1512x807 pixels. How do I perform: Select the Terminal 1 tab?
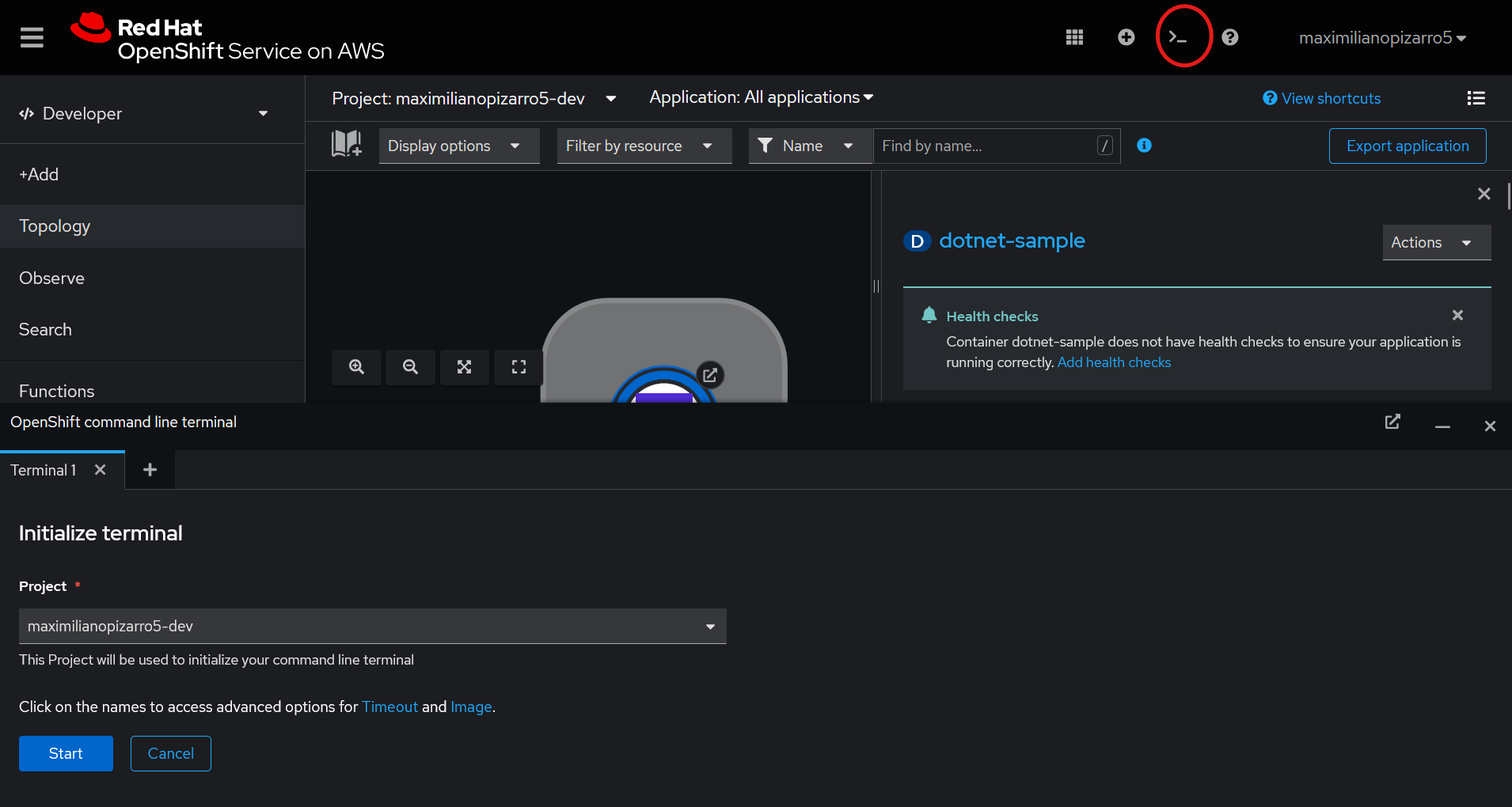44,470
